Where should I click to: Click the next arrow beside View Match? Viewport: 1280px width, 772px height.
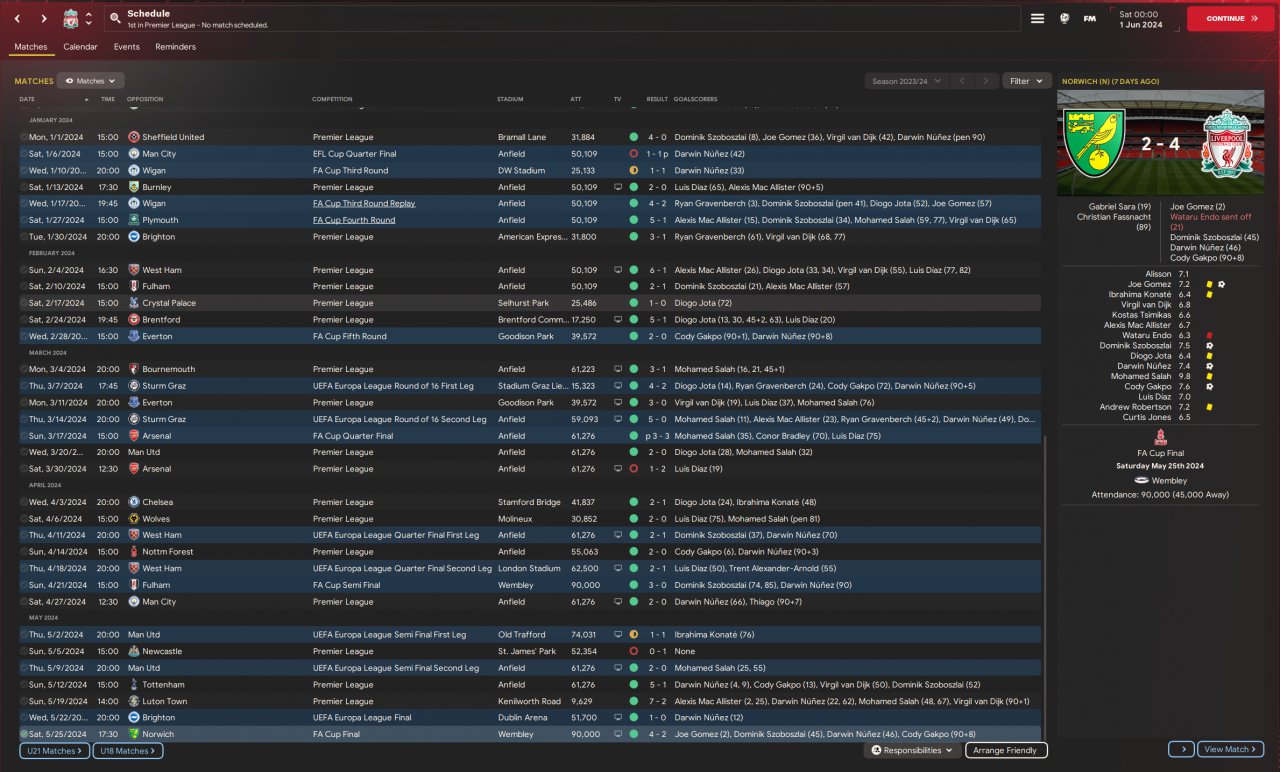click(x=1181, y=749)
